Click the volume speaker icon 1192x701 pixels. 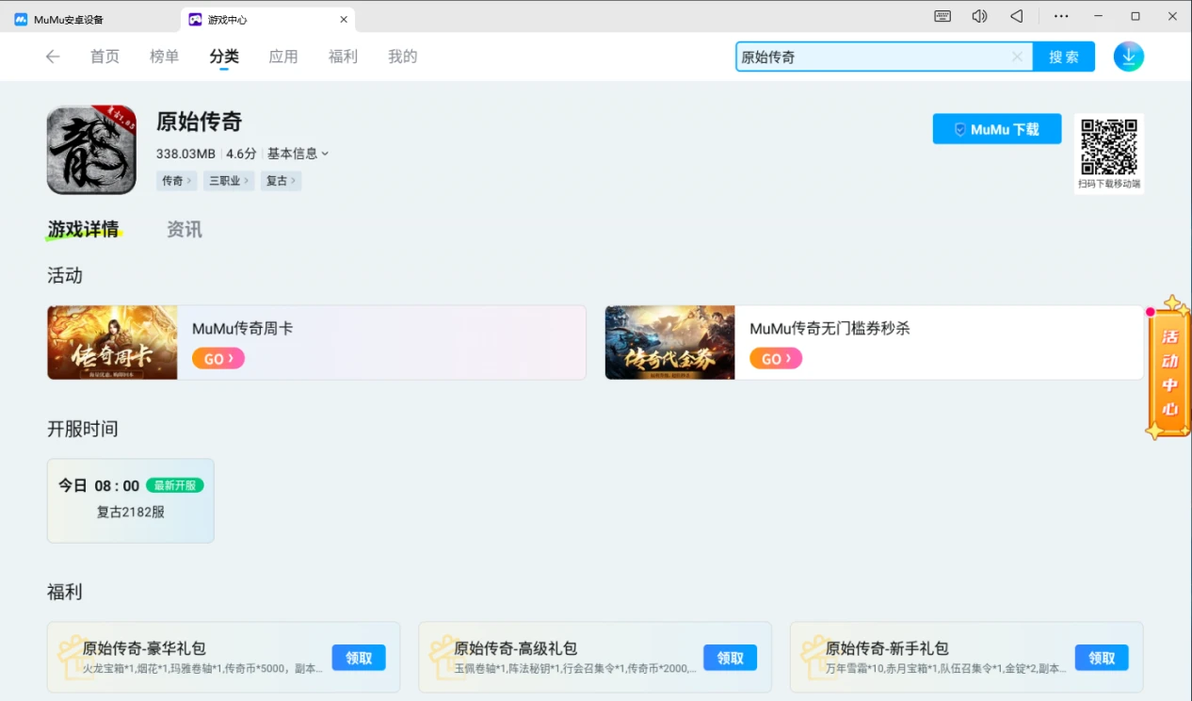(979, 16)
